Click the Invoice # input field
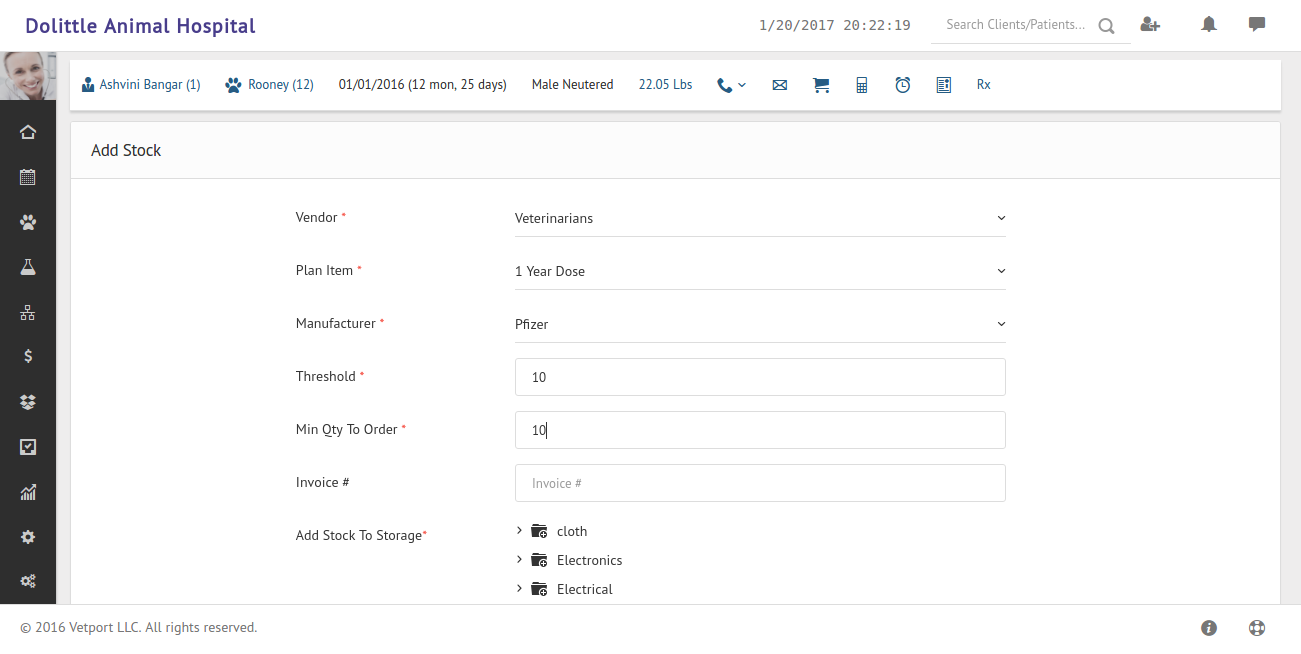 pos(759,483)
